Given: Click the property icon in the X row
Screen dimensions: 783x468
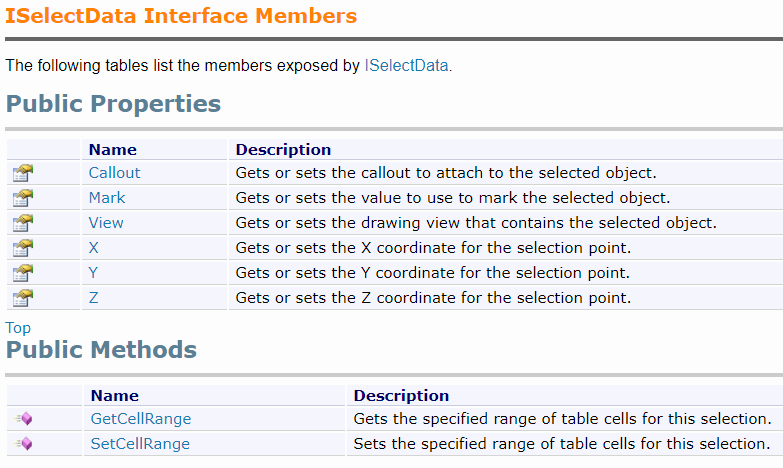Looking at the screenshot, I should click(23, 248).
